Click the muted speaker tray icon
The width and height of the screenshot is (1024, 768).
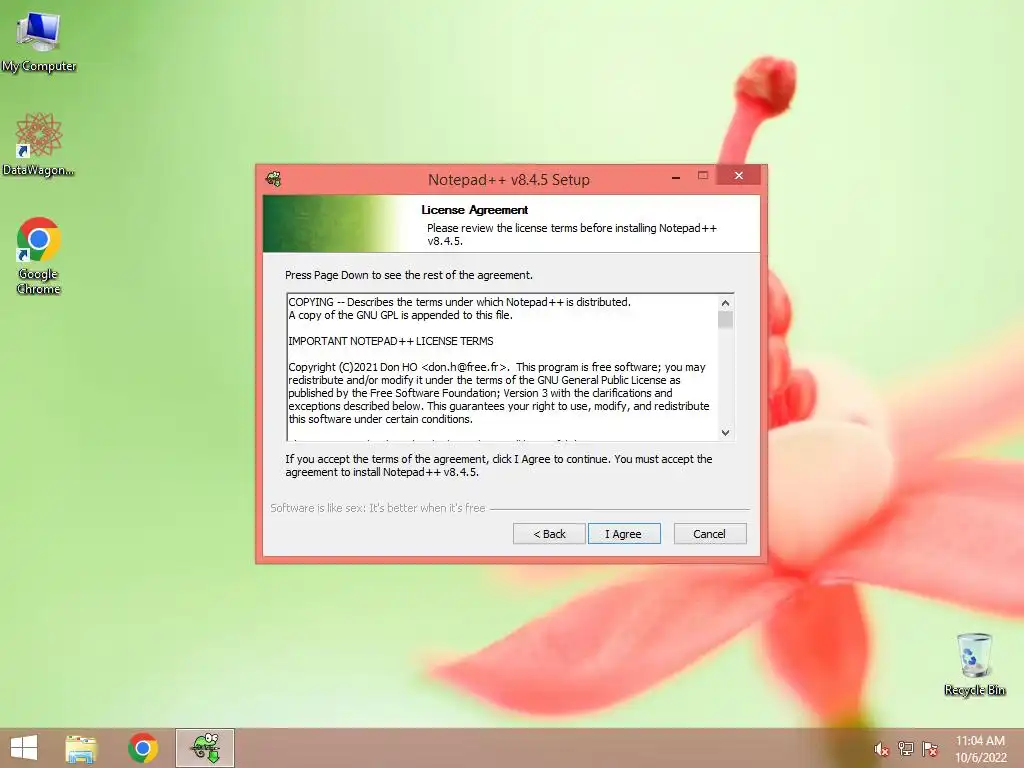881,749
